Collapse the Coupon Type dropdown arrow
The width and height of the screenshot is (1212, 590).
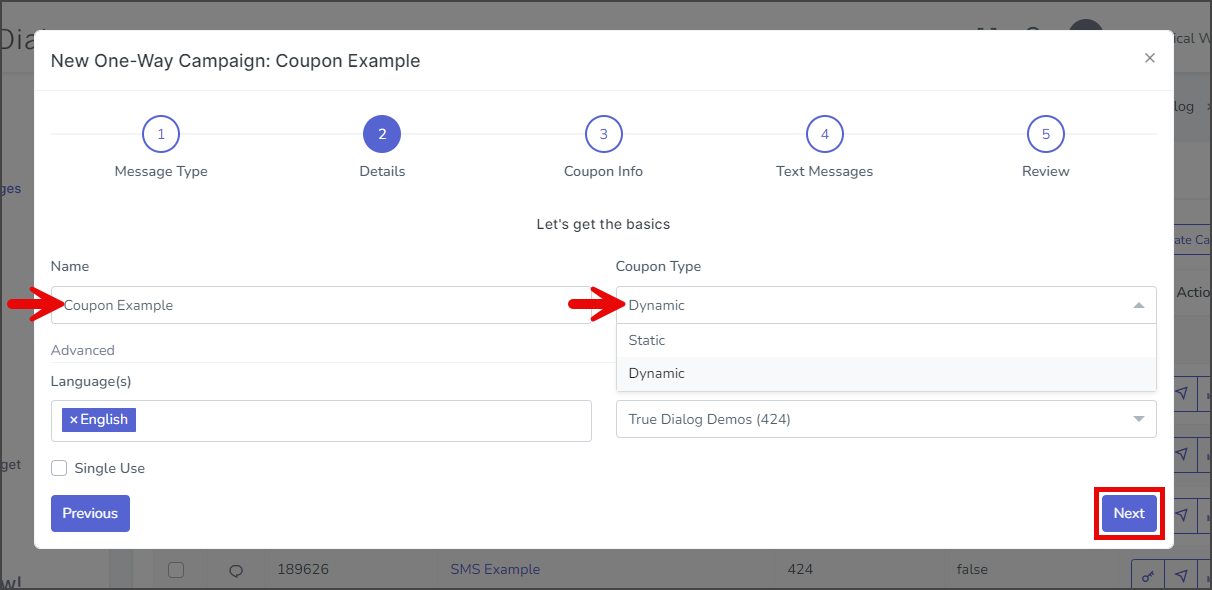click(1138, 305)
